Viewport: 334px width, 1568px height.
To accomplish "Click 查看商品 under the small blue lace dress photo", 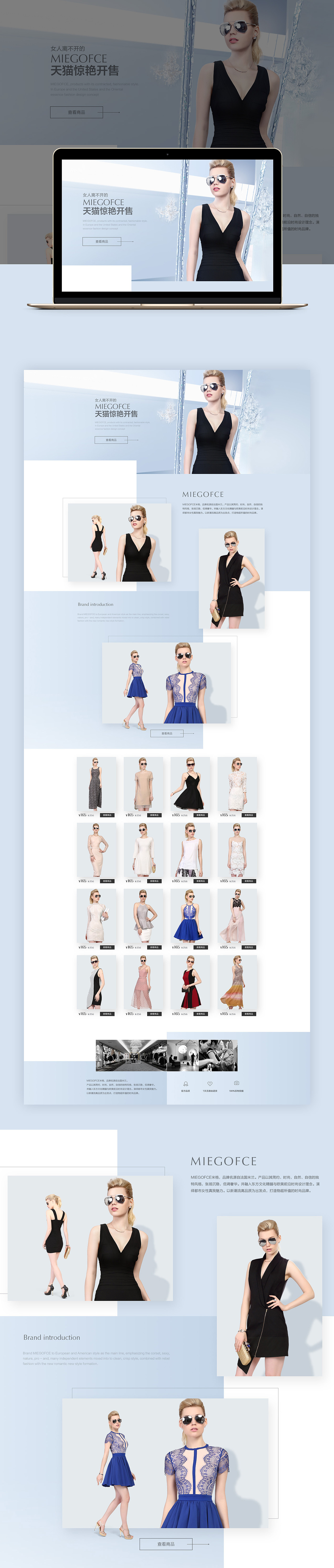I will pos(167,734).
